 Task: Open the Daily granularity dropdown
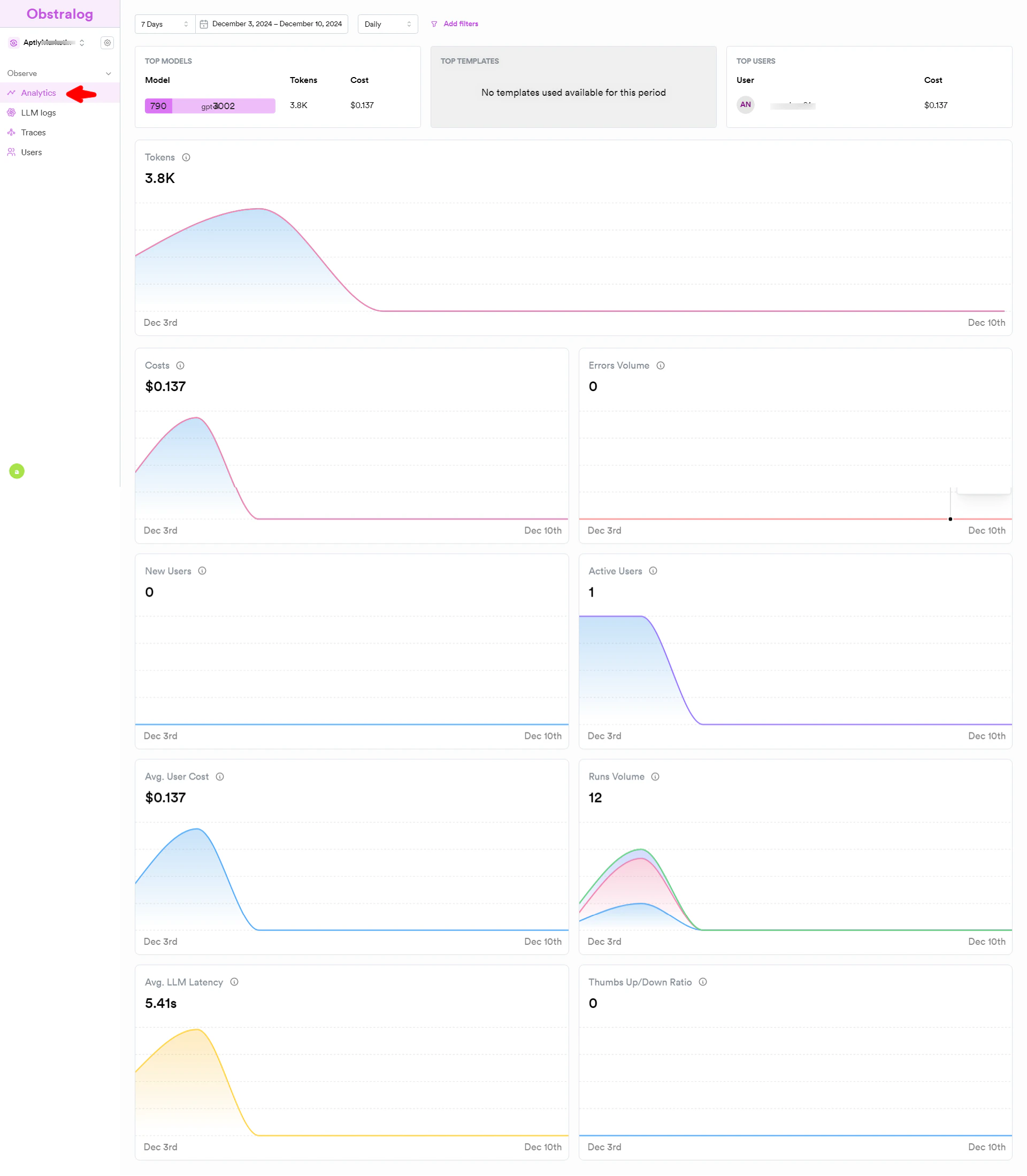387,24
